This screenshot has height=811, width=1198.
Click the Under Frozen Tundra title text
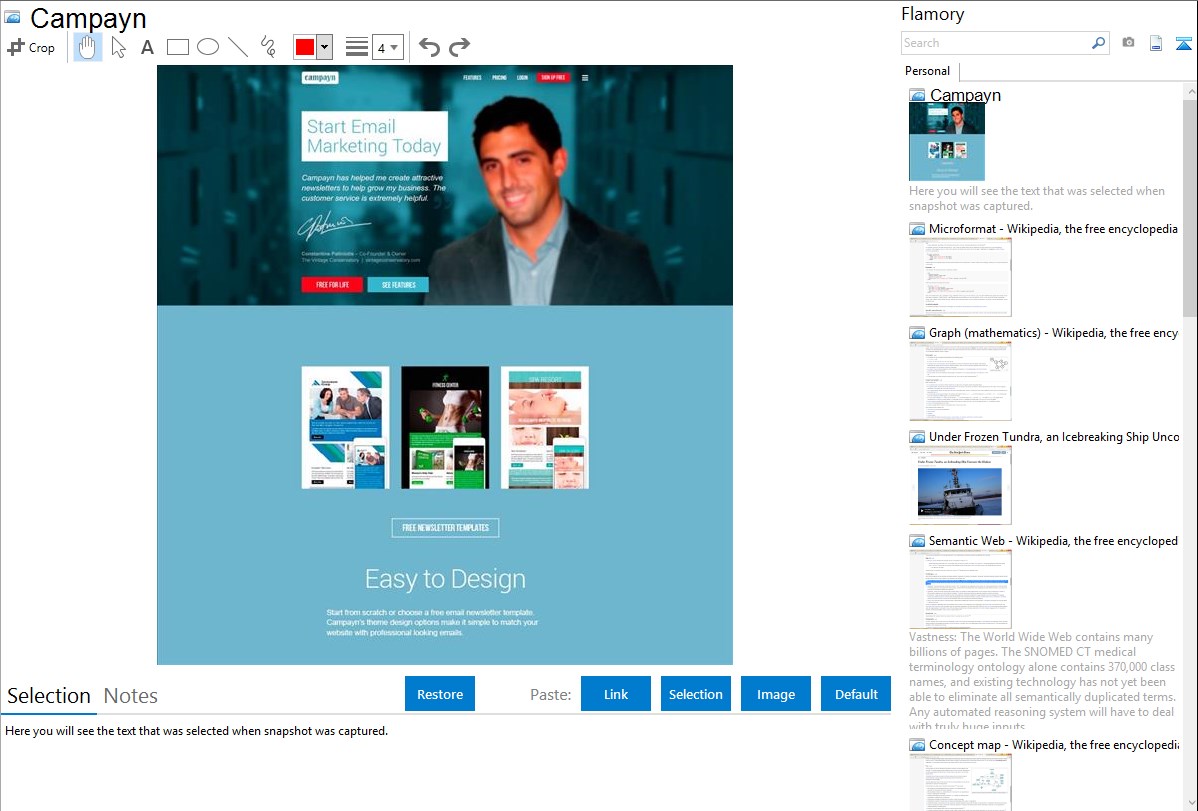point(1054,436)
